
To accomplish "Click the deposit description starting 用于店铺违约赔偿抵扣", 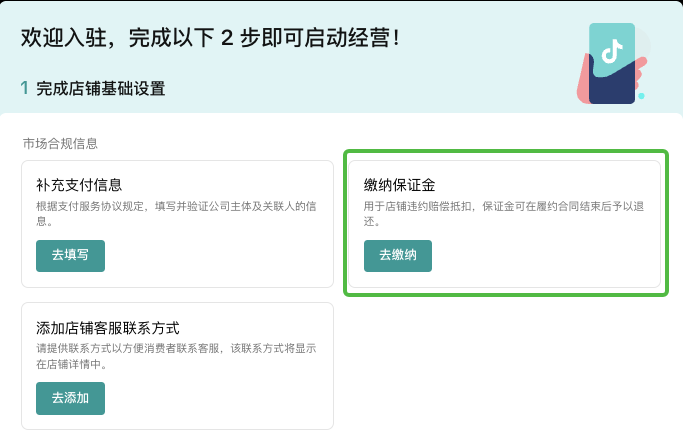I will tap(504, 213).
